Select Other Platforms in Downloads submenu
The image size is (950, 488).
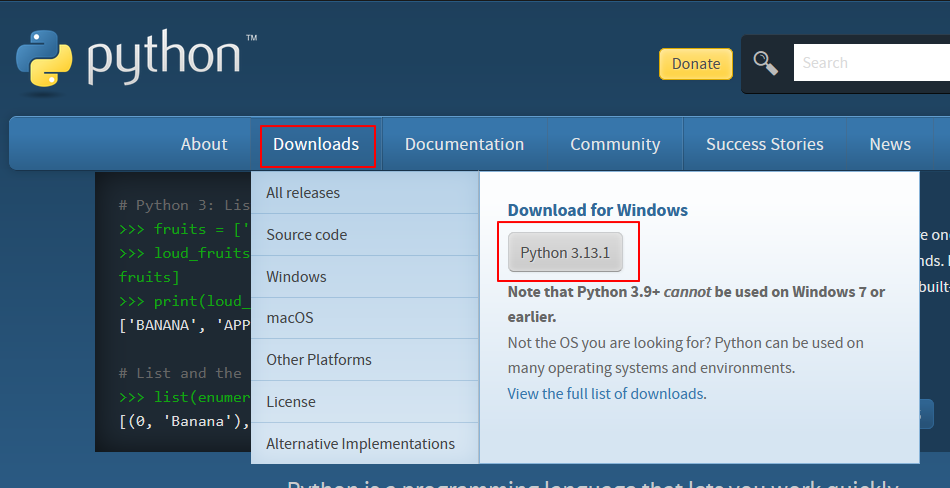click(365, 359)
